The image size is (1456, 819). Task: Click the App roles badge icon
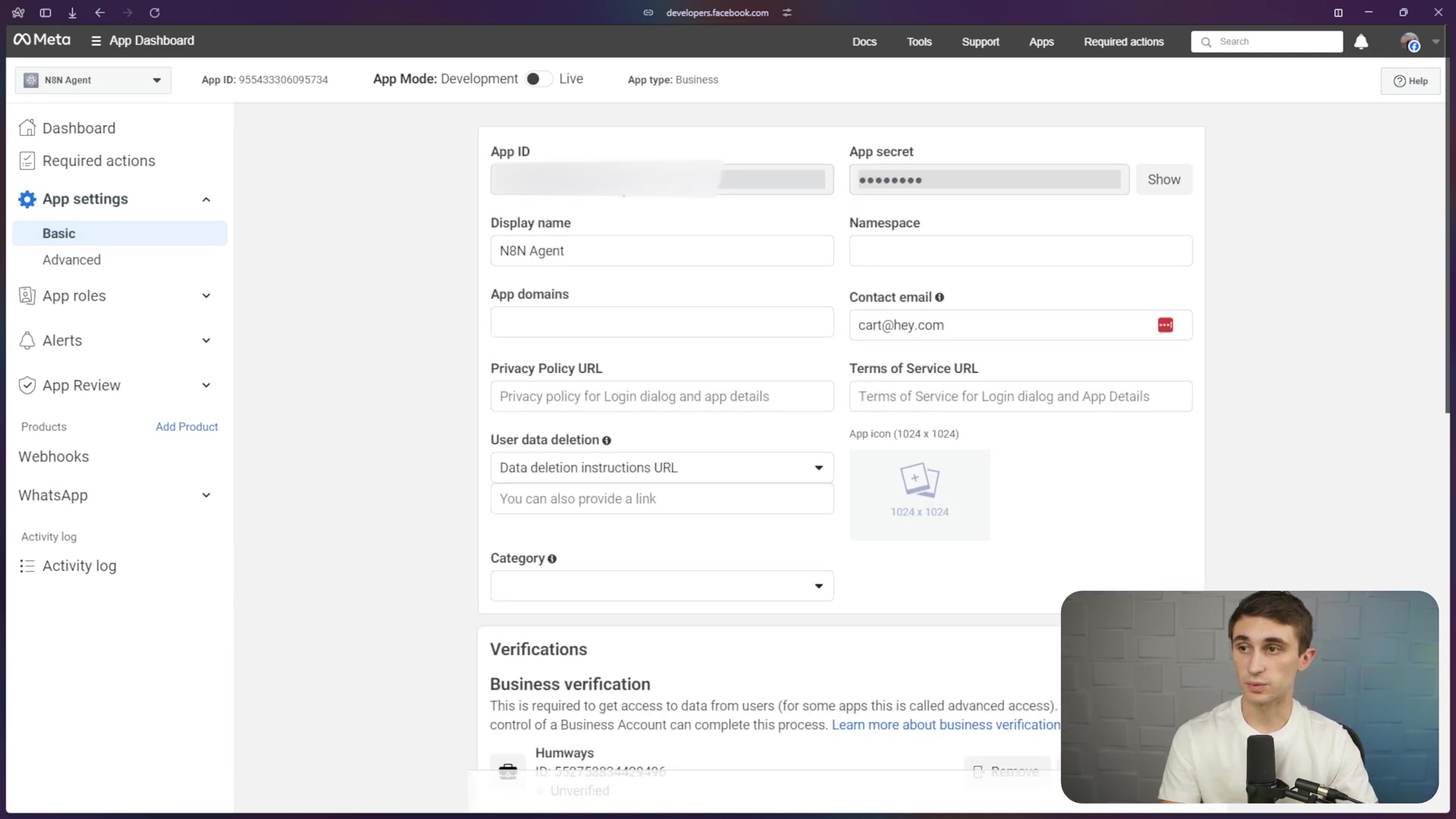pos(27,296)
